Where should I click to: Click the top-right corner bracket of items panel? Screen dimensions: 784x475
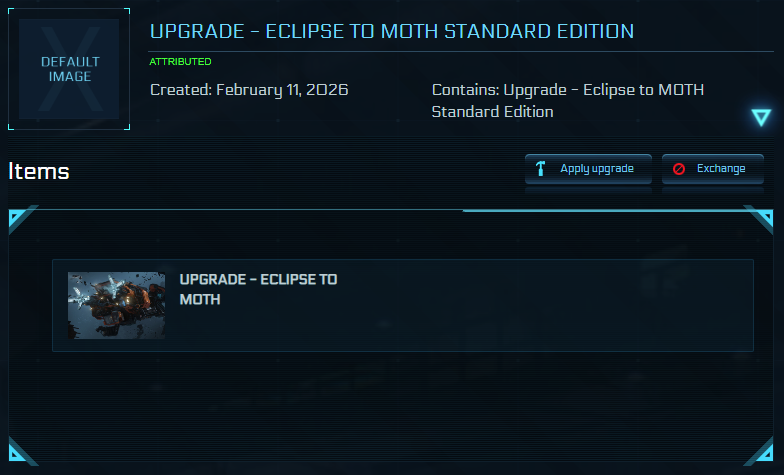tap(760, 218)
